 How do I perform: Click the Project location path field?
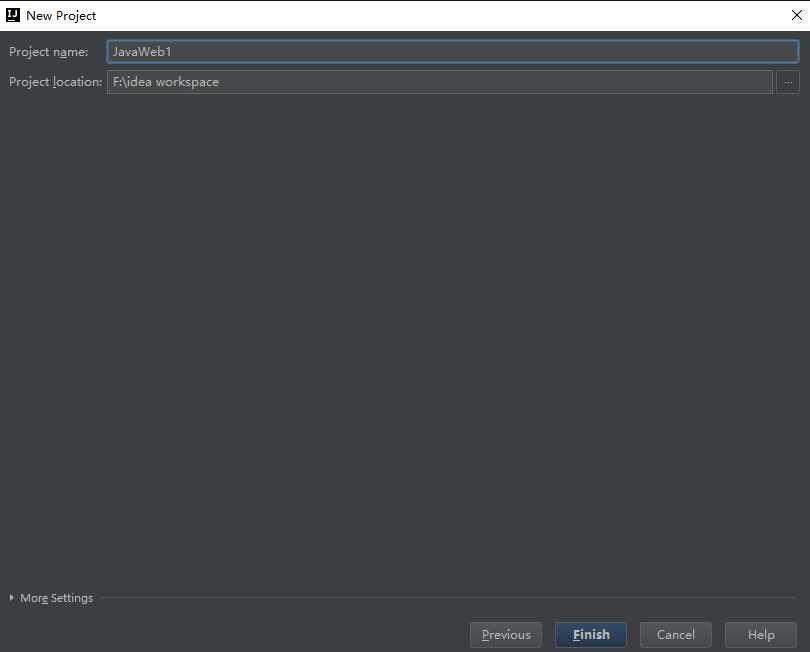click(x=440, y=82)
